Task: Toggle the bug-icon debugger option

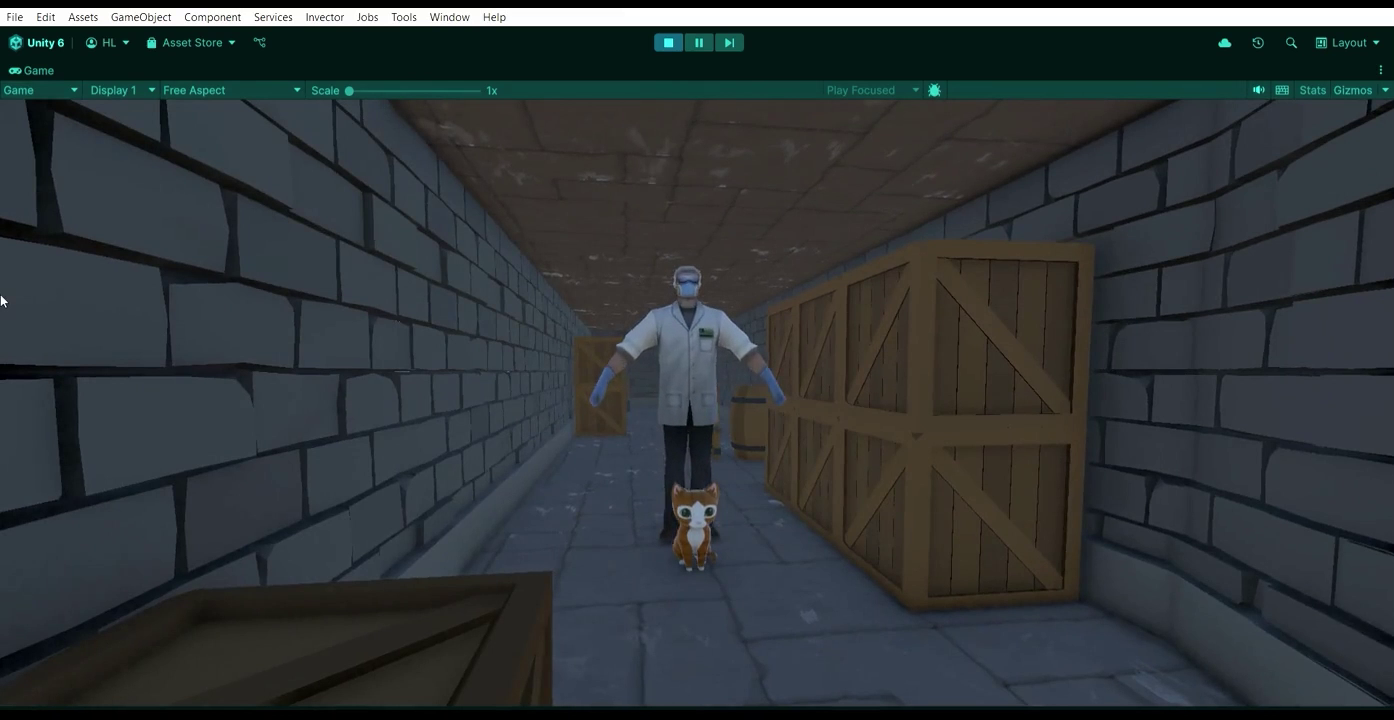Action: pyautogui.click(x=934, y=90)
